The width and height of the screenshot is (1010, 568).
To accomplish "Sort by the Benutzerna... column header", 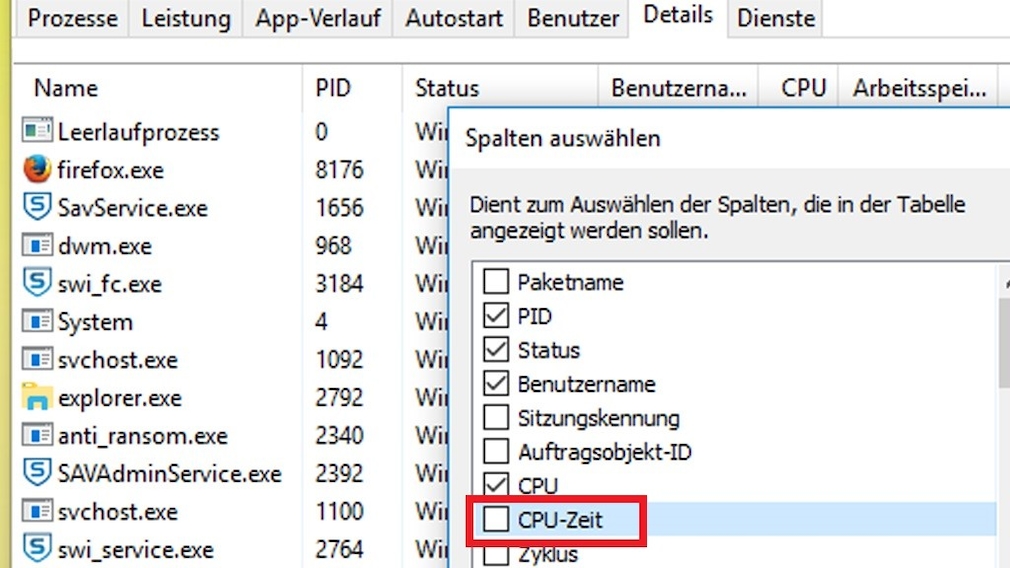I will 678,88.
